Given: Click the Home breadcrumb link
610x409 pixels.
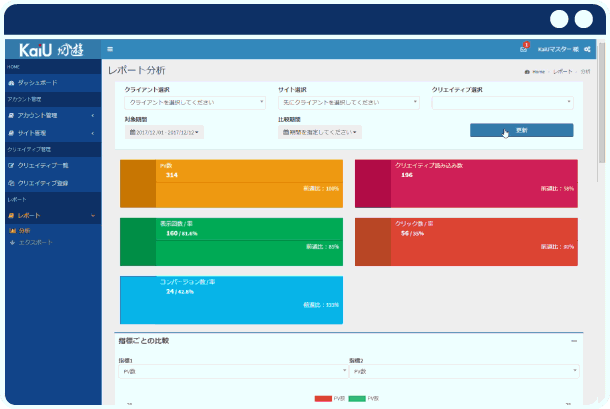Looking at the screenshot, I should point(536,72).
